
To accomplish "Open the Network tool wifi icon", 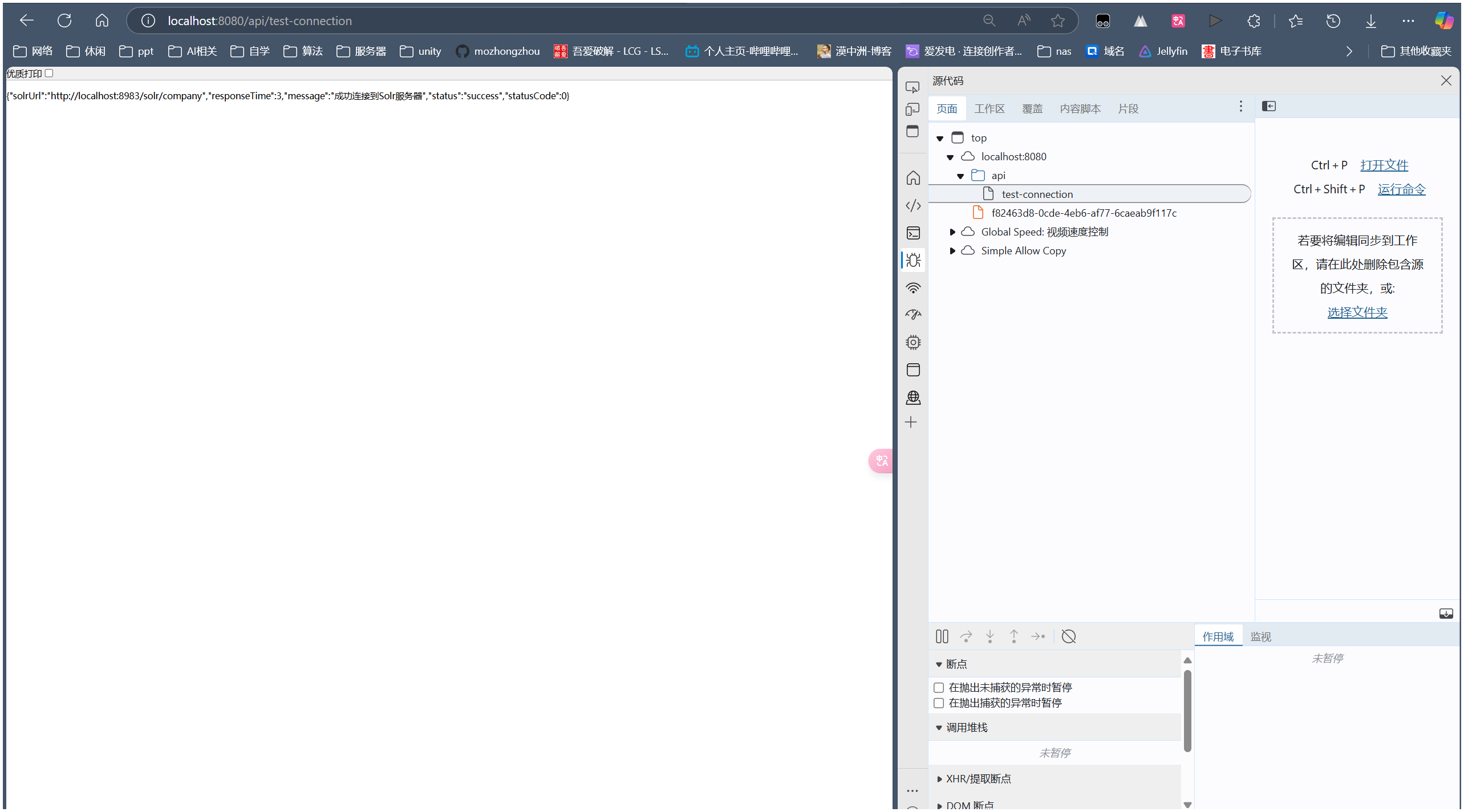I will click(x=913, y=288).
